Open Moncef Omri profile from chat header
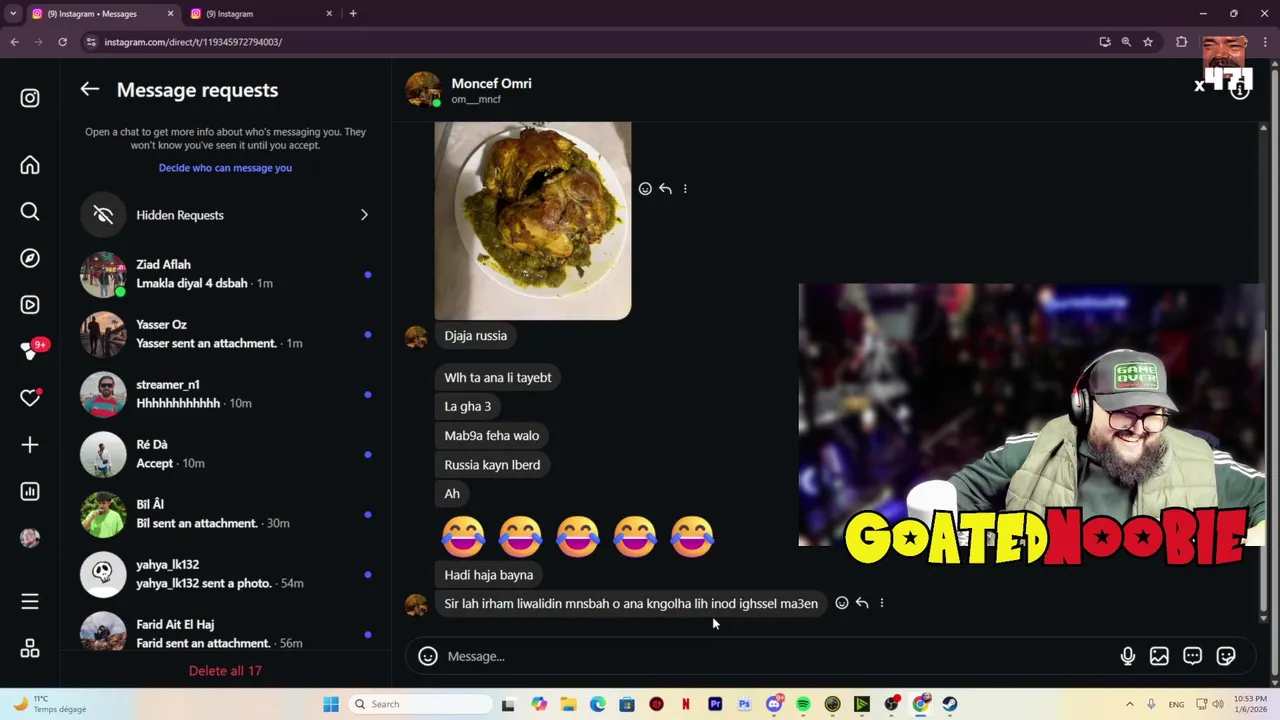Image resolution: width=1280 pixels, height=720 pixels. pos(491,83)
